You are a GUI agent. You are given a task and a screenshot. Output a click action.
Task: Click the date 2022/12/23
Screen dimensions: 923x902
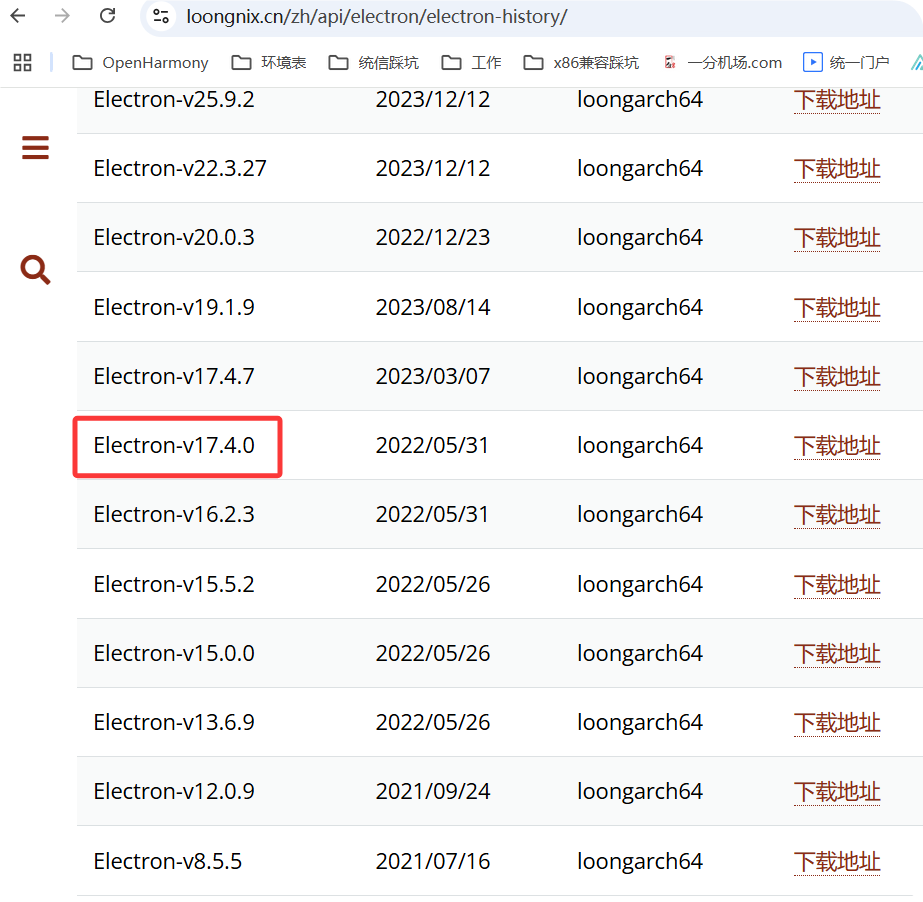433,237
